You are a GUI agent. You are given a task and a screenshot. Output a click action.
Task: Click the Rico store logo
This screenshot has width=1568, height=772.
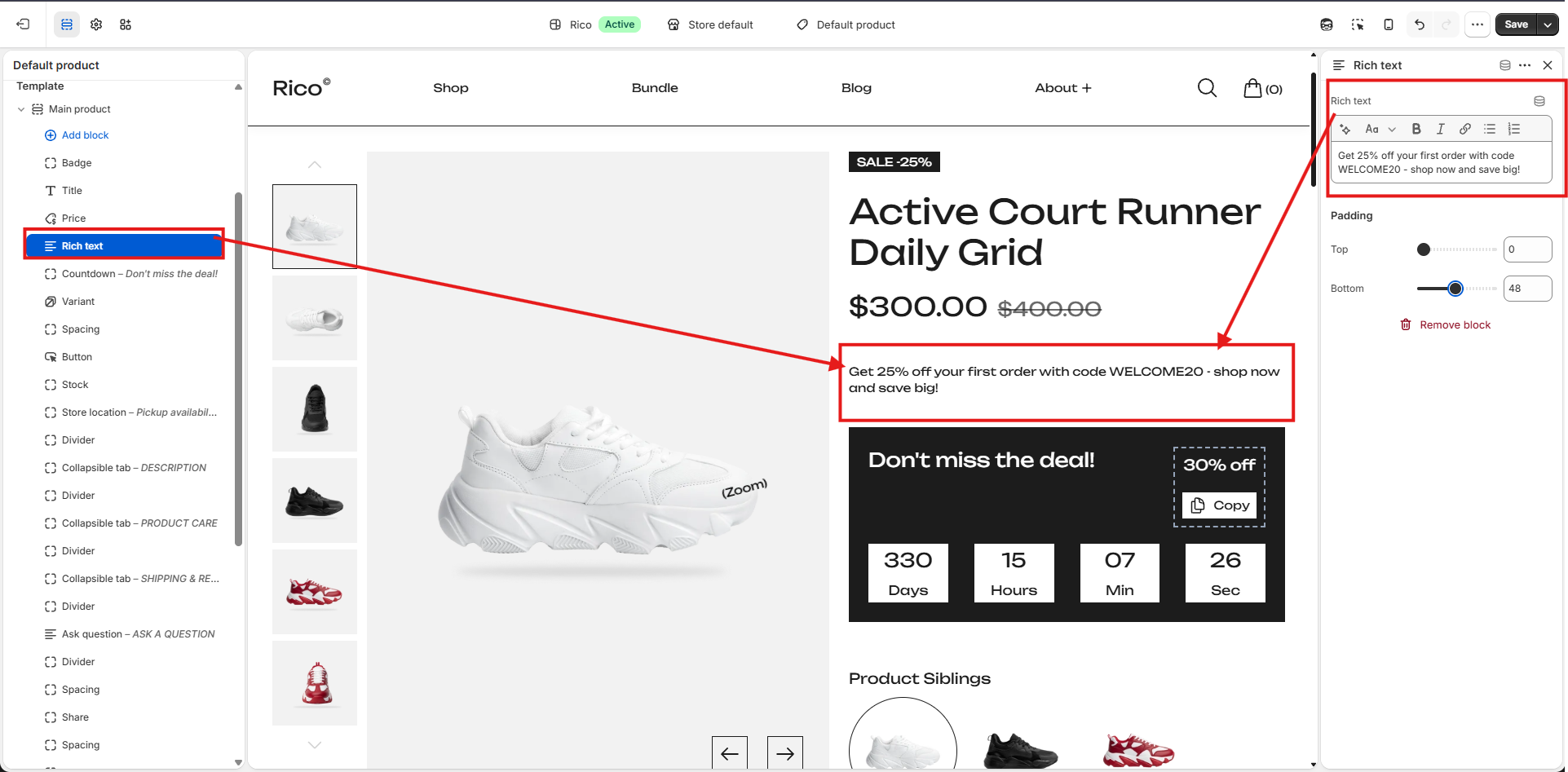tap(301, 87)
